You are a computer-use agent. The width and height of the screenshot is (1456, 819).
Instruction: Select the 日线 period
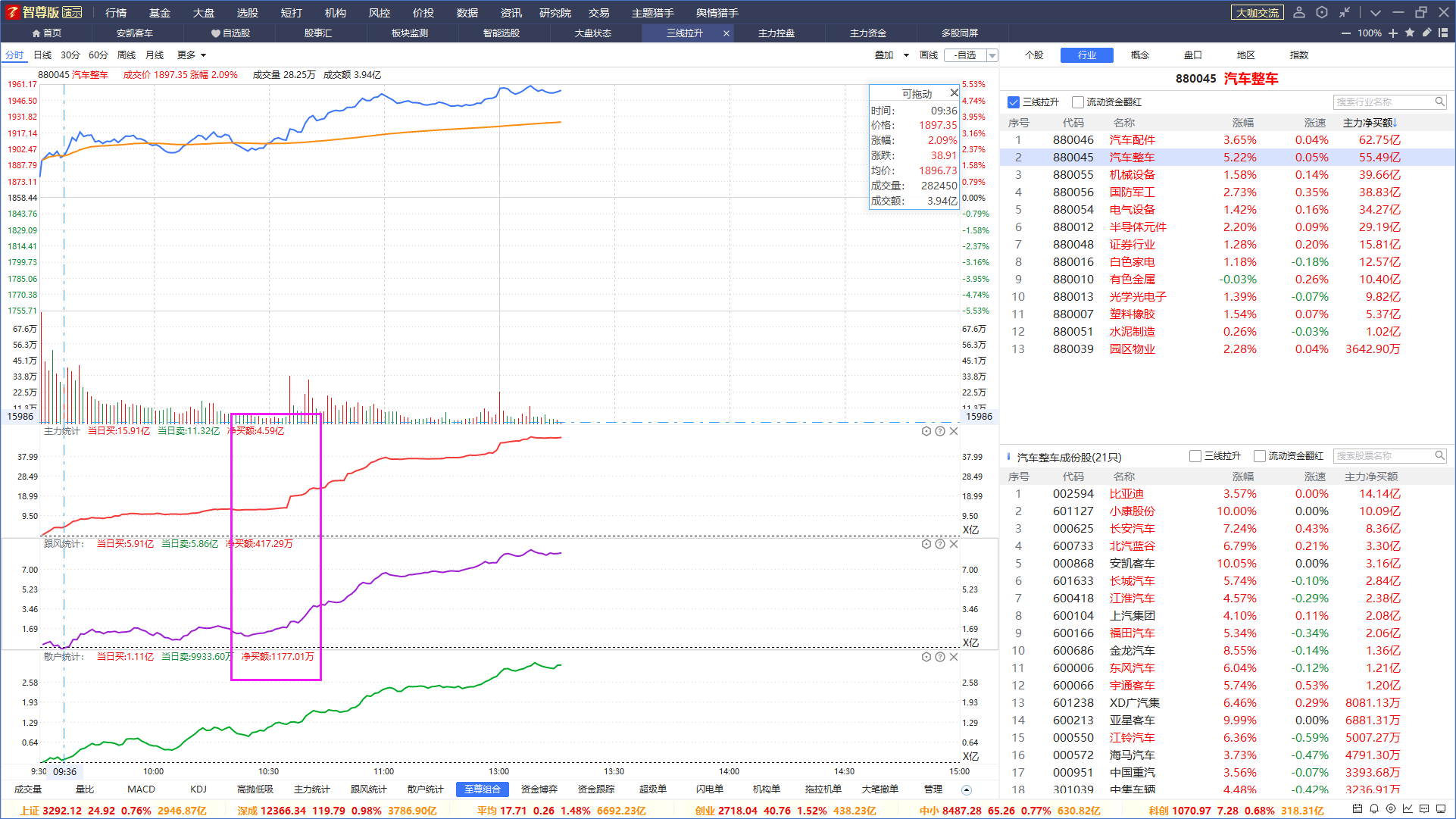pyautogui.click(x=43, y=55)
